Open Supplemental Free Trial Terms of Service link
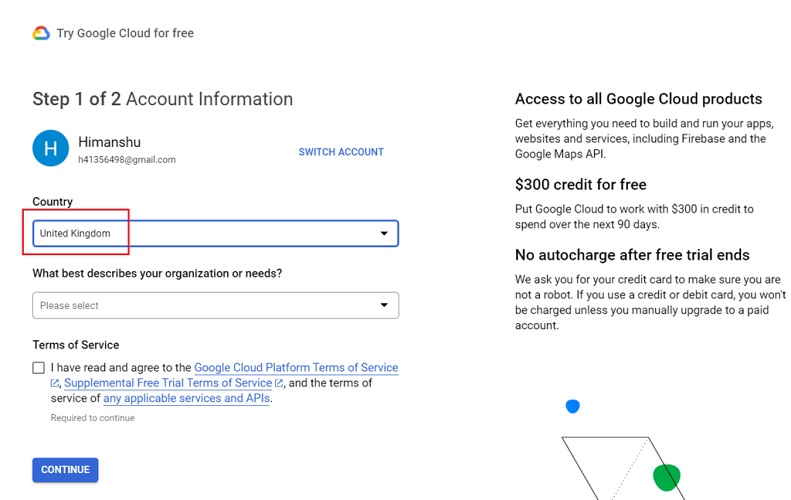 tap(167, 383)
